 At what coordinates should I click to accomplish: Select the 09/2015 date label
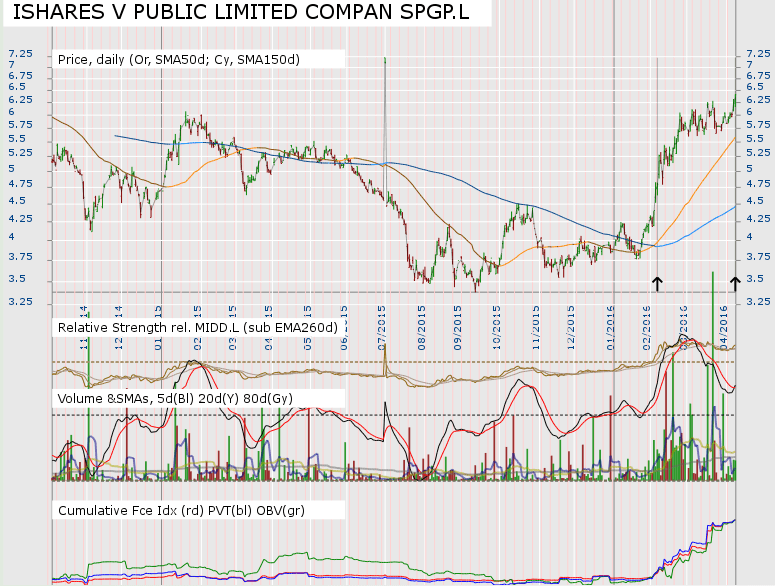click(458, 328)
